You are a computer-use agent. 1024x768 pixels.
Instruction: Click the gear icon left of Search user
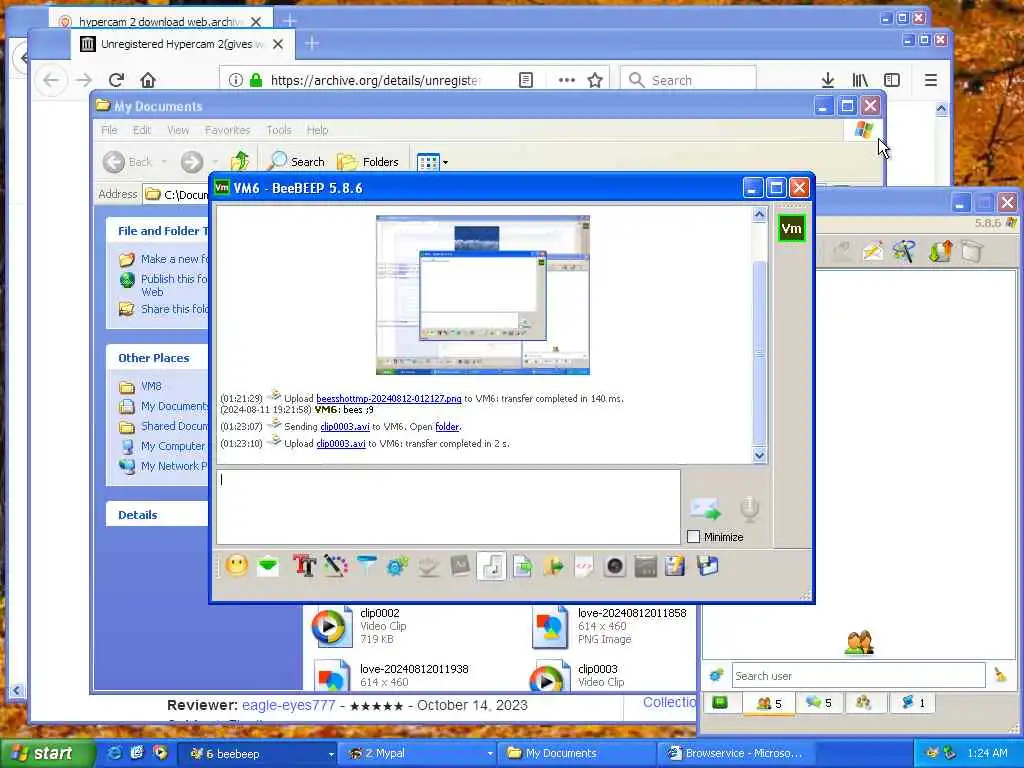[x=716, y=675]
